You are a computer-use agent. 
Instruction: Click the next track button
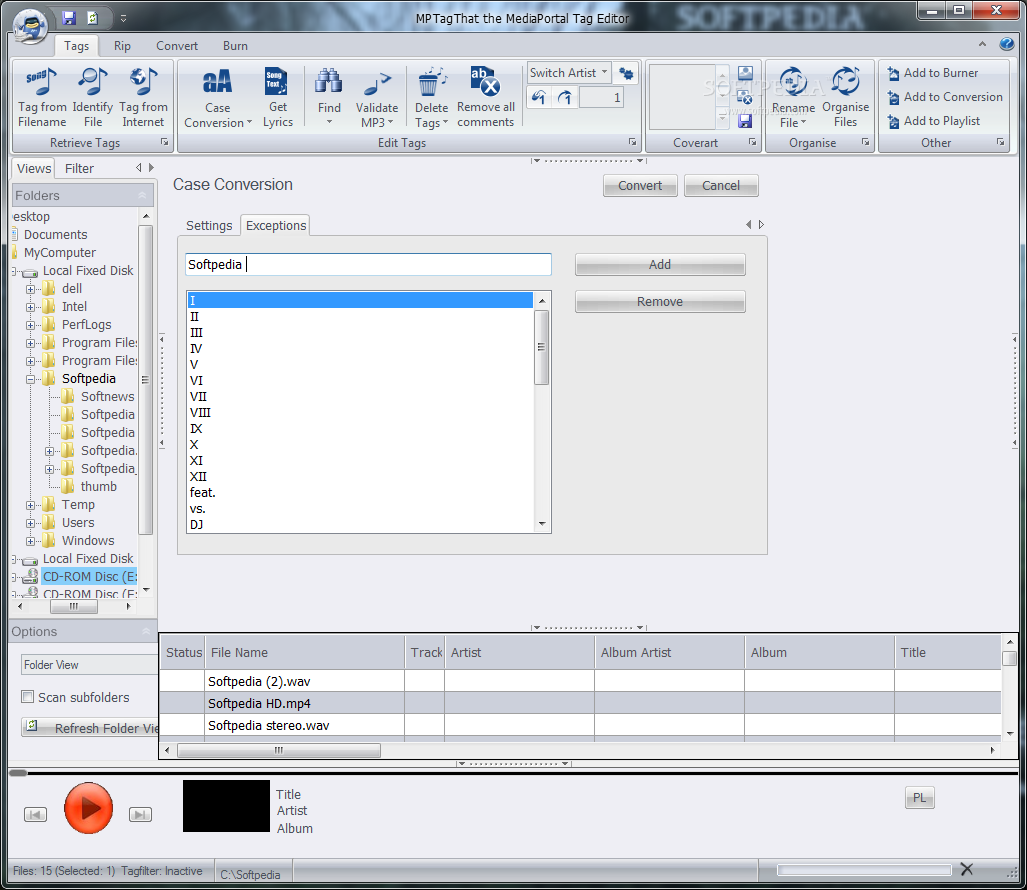click(140, 814)
